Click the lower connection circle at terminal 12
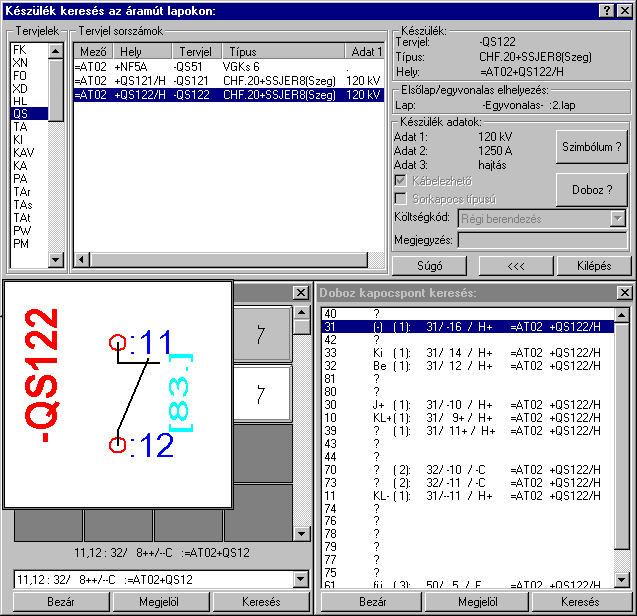This screenshot has height=616, width=637. click(117, 445)
